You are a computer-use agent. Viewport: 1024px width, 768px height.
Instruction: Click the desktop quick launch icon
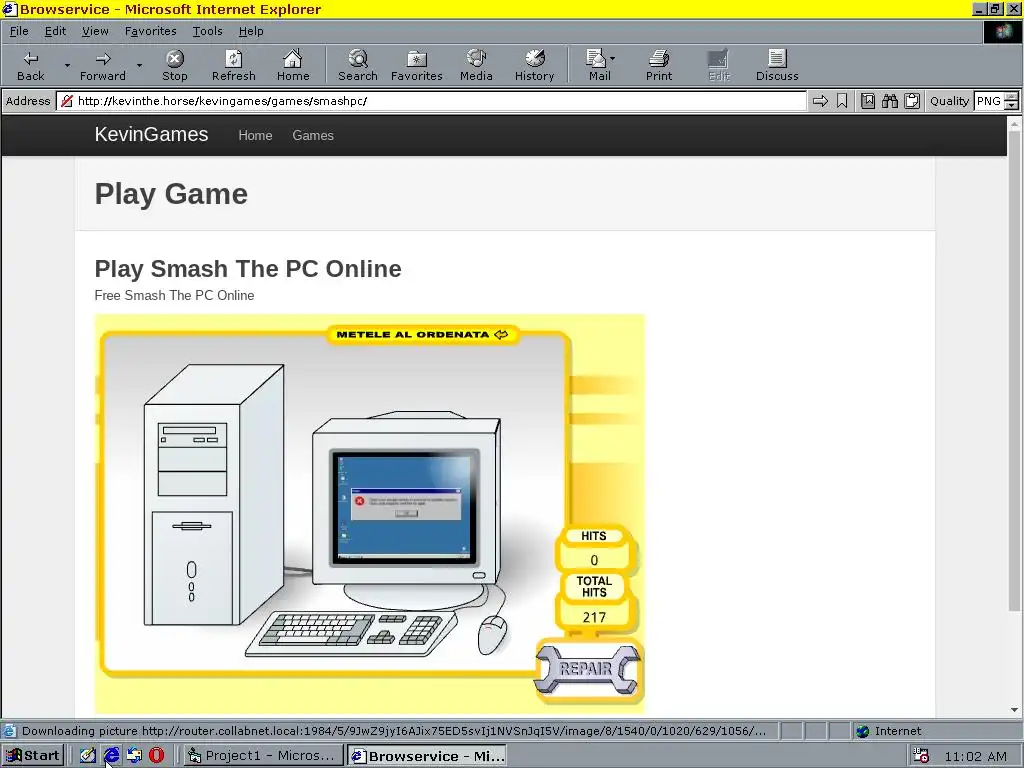pos(88,756)
